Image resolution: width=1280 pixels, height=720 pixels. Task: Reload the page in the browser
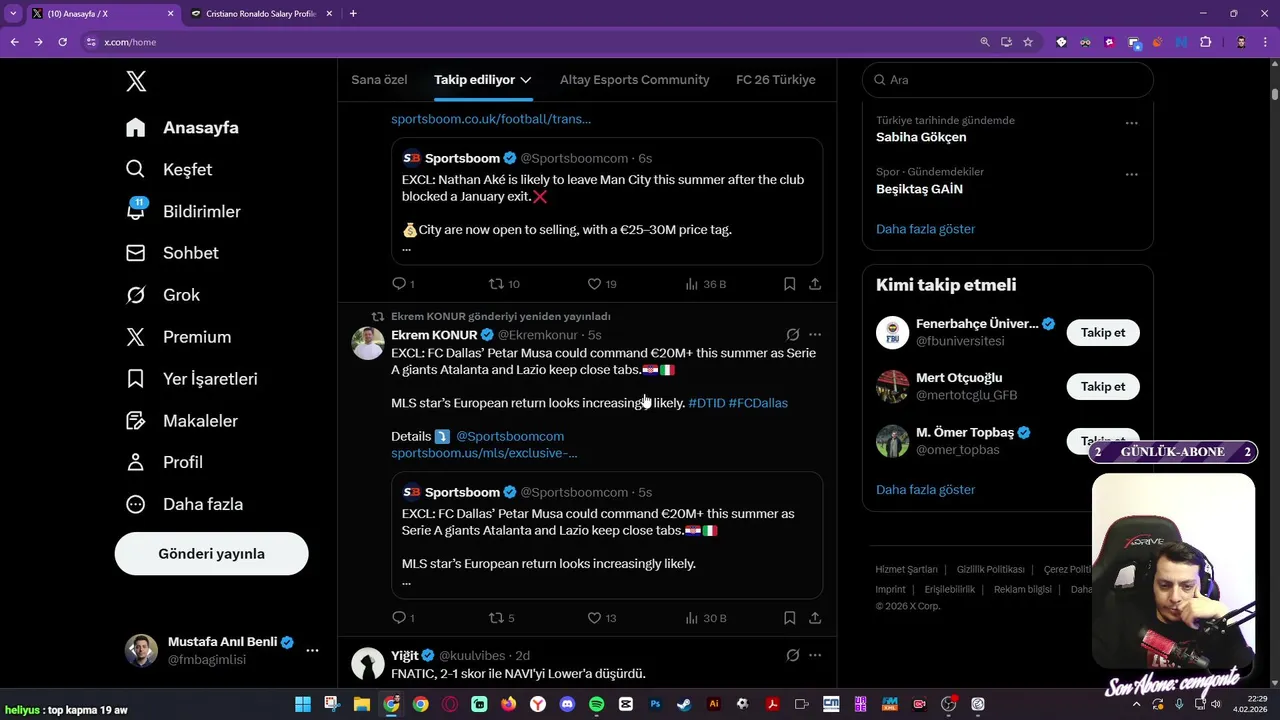coord(62,42)
